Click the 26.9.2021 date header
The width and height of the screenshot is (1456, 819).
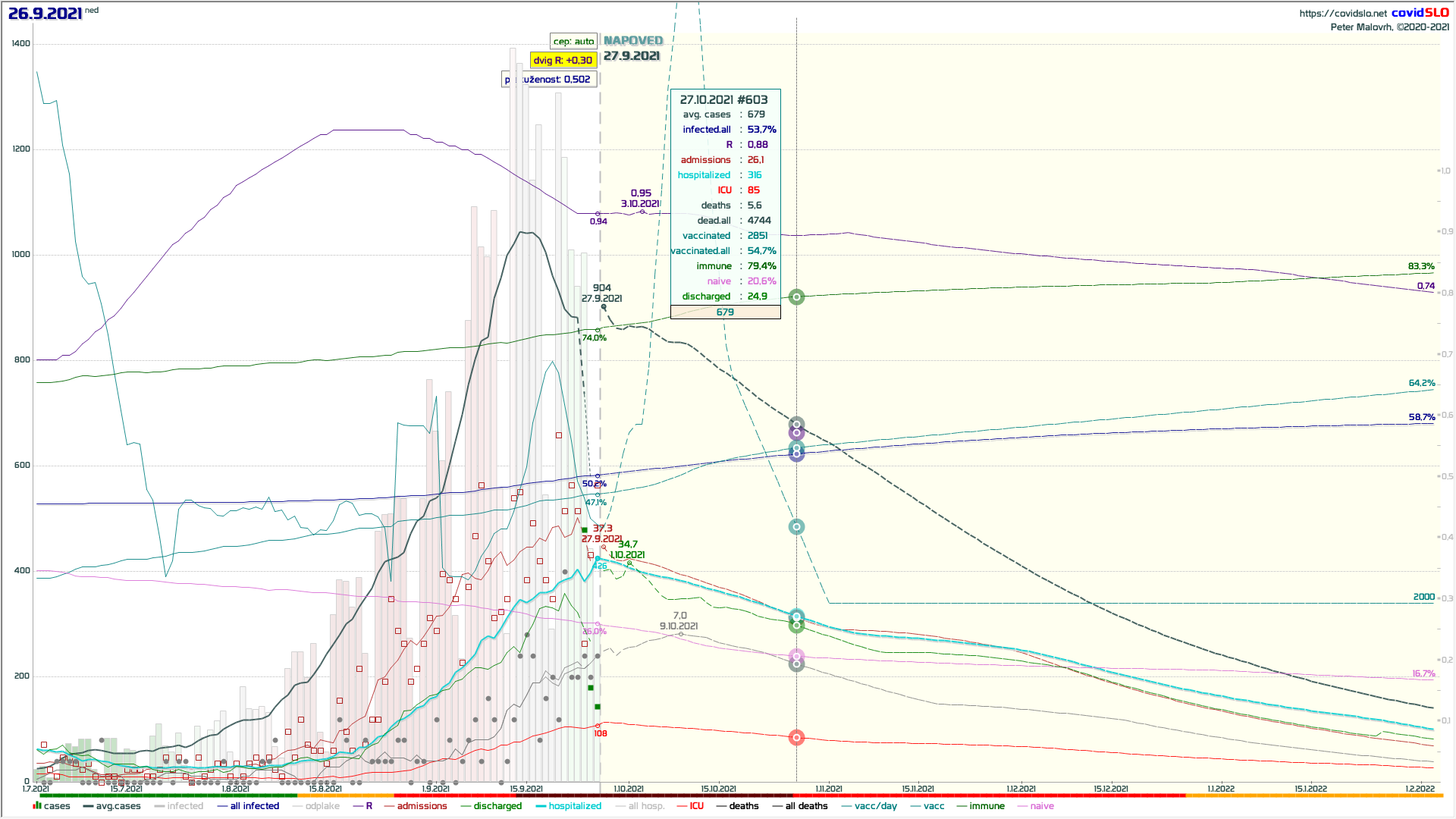point(45,14)
